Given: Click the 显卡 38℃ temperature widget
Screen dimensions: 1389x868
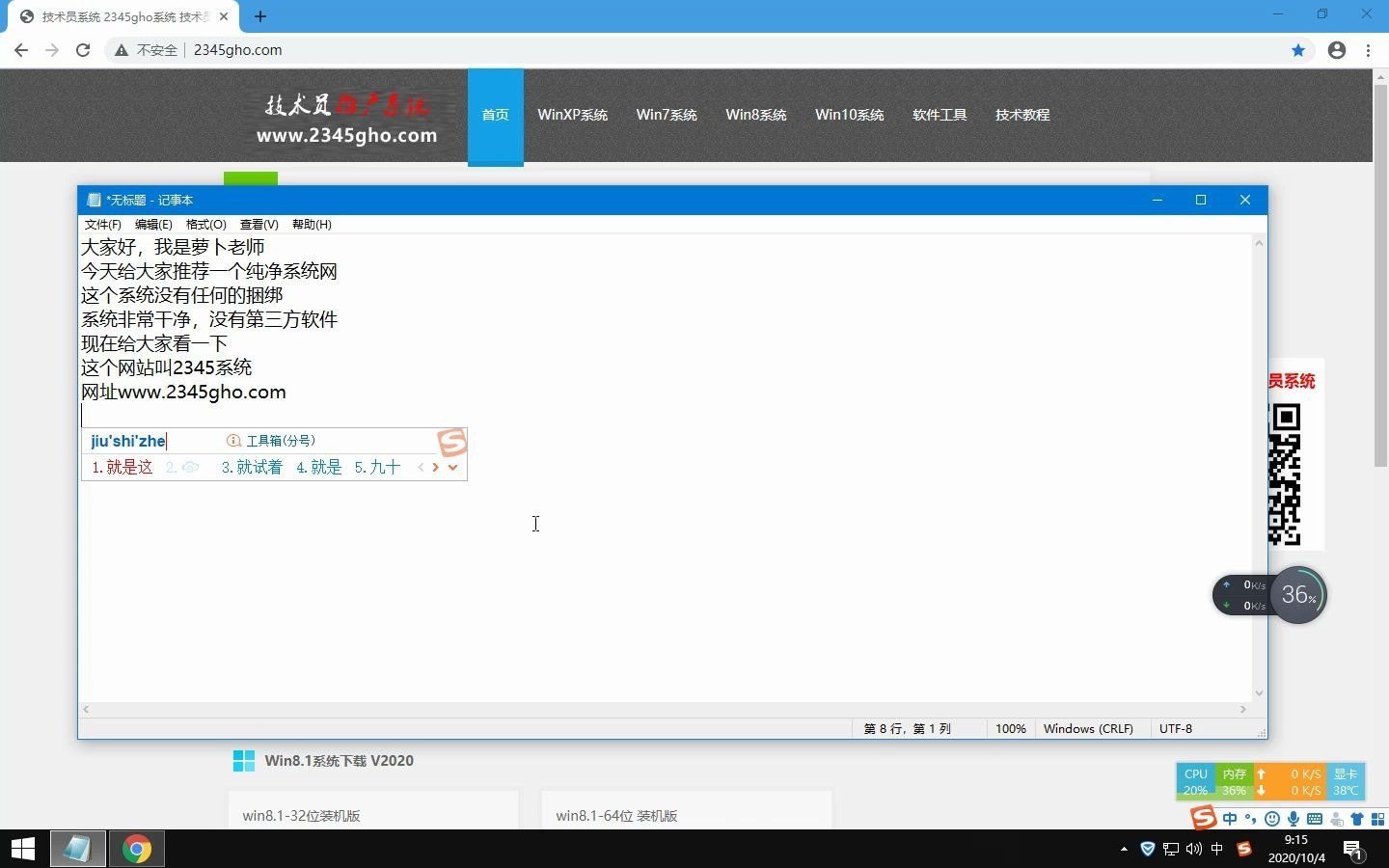Looking at the screenshot, I should tap(1346, 782).
